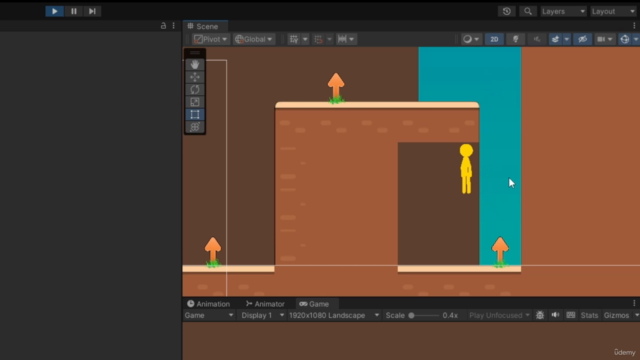Expand the grid visibility options arrow
The width and height of the screenshot is (640, 360).
coord(305,39)
